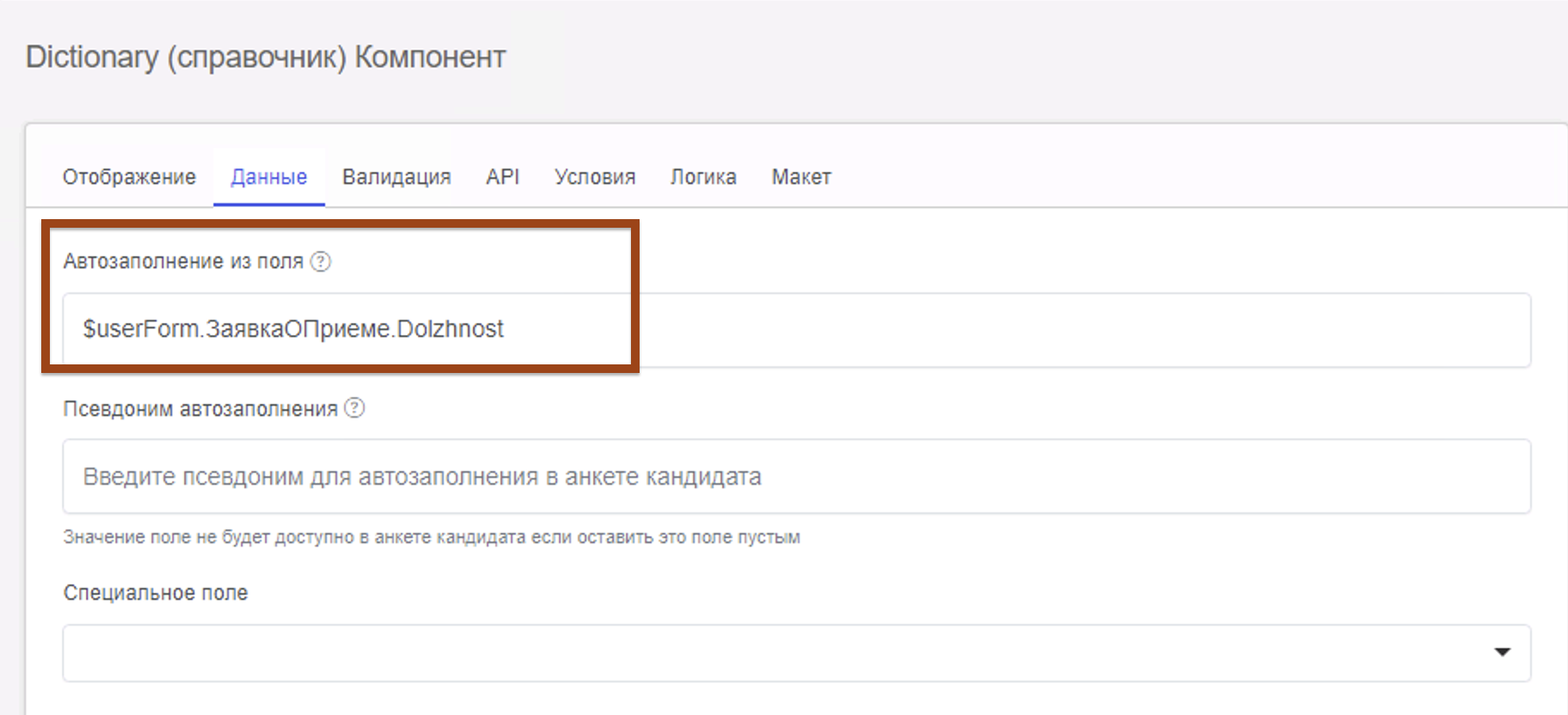The image size is (1568, 715).
Task: Click the Специальное поле label
Action: pyautogui.click(x=156, y=593)
